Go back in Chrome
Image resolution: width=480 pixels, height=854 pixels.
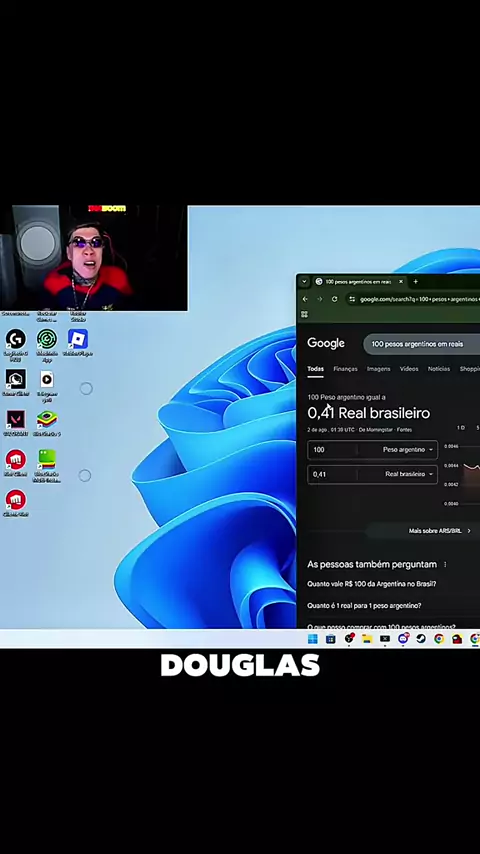305,299
